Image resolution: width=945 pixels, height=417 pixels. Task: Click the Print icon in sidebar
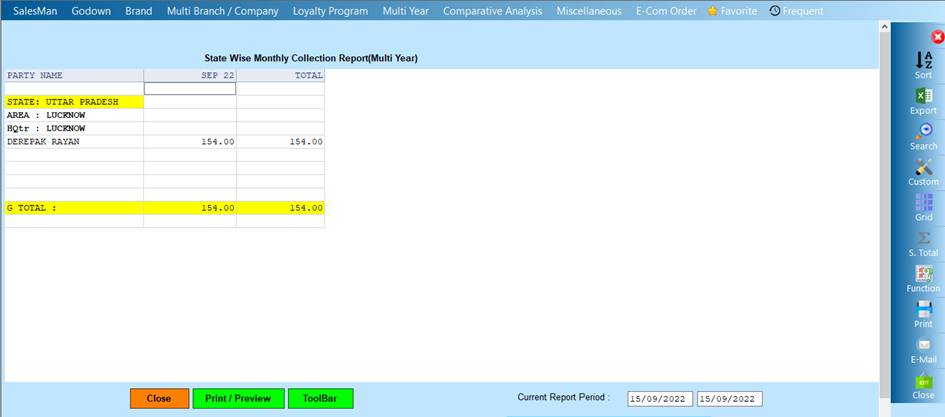click(923, 310)
